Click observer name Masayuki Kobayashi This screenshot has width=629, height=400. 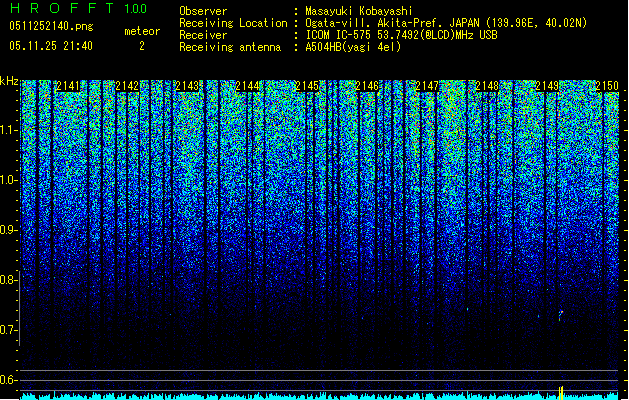(x=359, y=11)
